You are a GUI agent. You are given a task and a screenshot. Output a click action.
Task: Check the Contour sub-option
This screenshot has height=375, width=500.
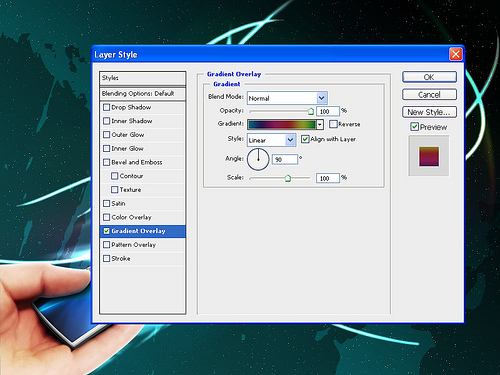(x=115, y=176)
